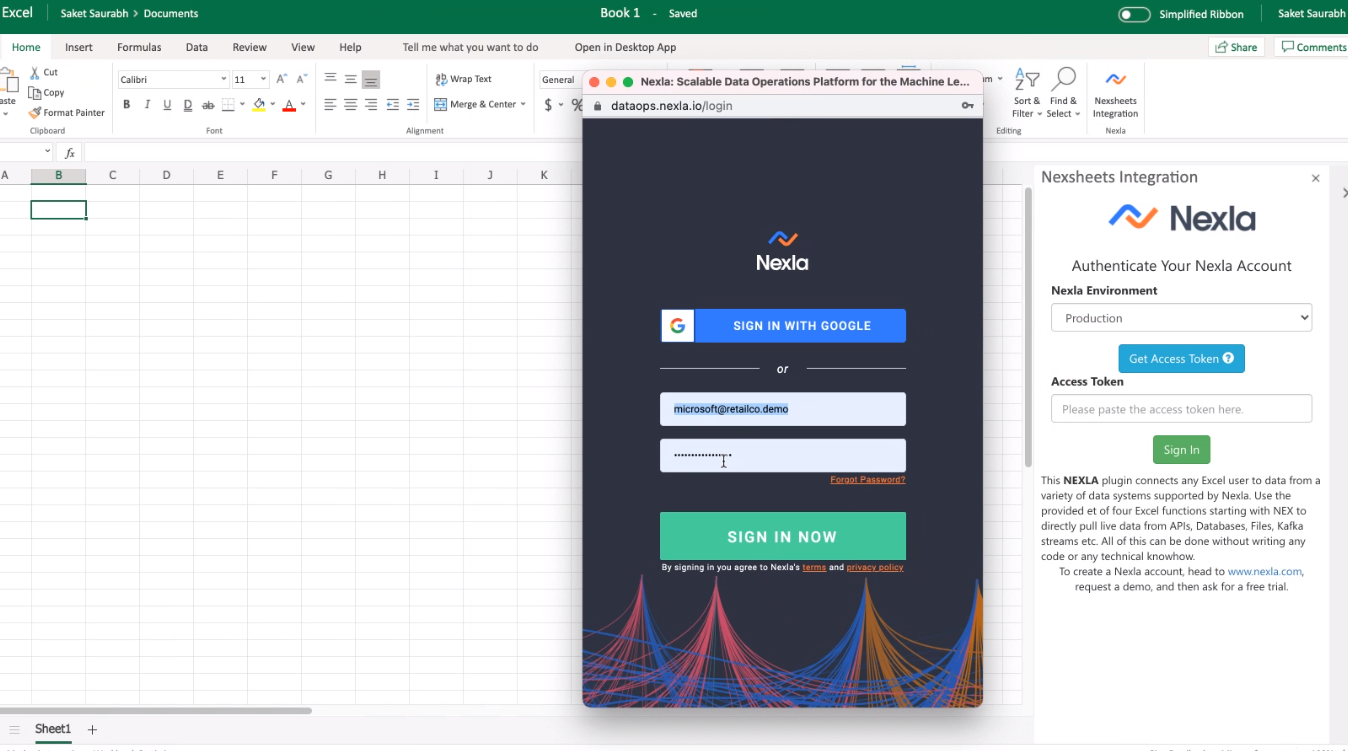Viewport: 1348px width, 751px height.
Task: Click the Access Token input field
Action: 1181,409
